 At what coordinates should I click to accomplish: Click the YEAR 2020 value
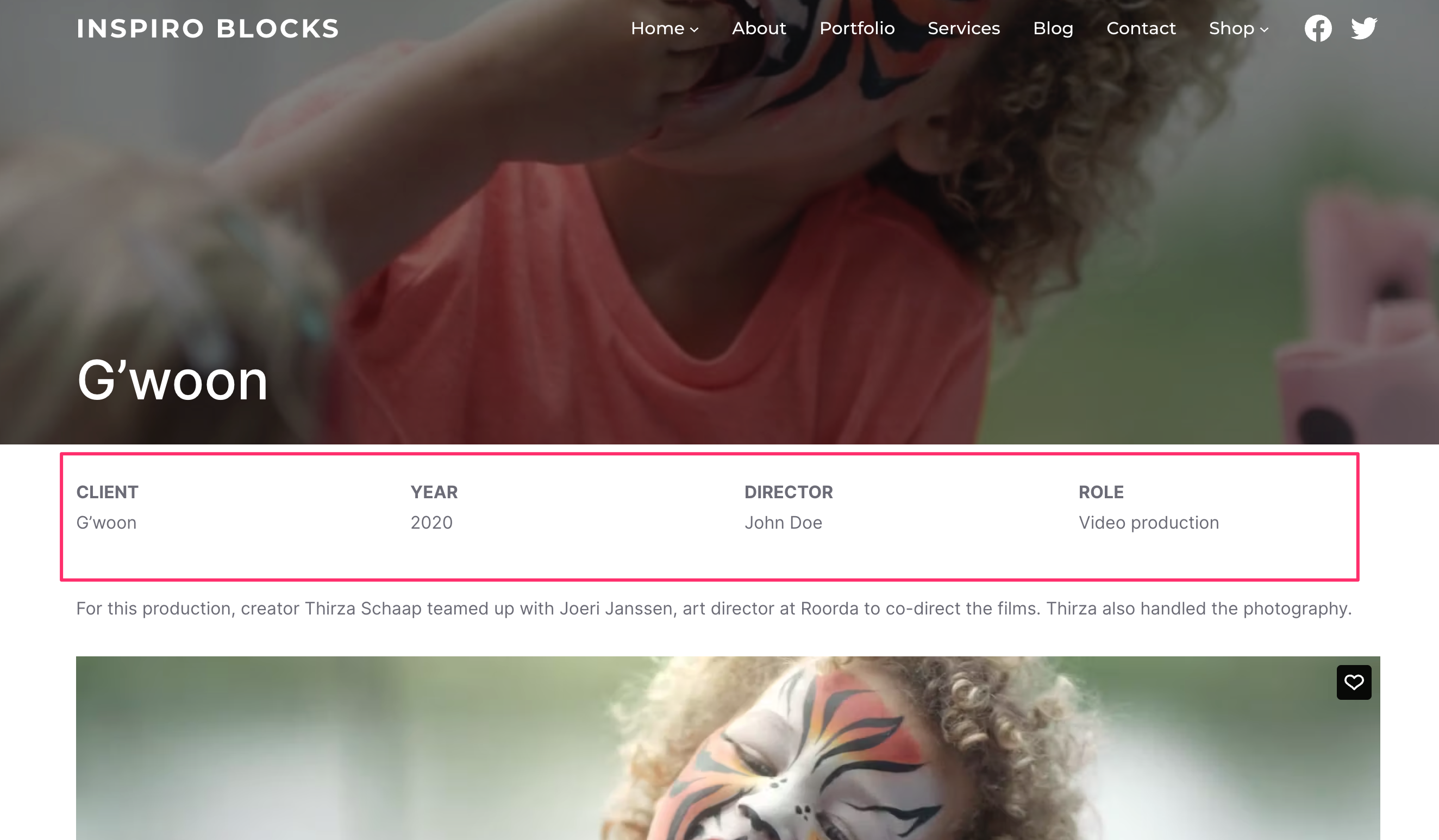(x=431, y=523)
